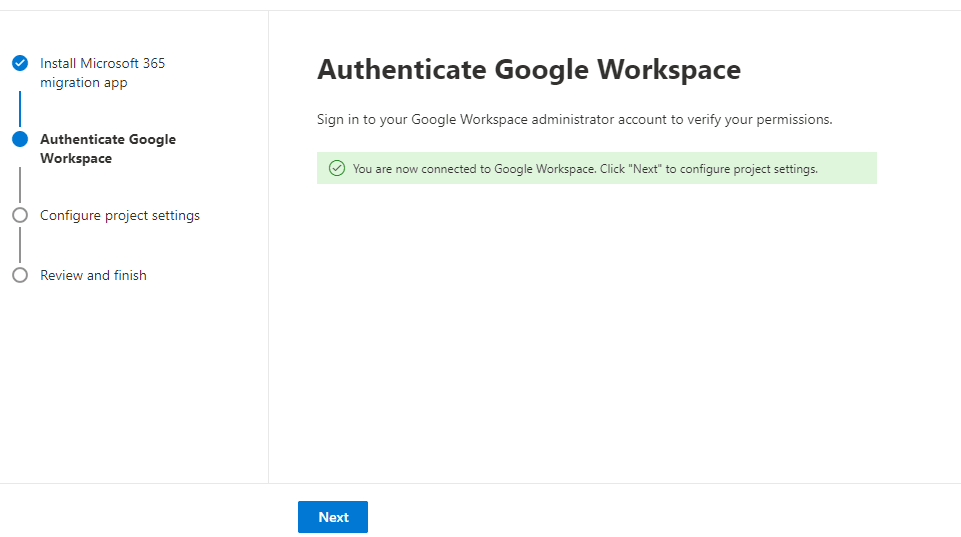
Task: Jump to Review and finish step
Action: pos(93,275)
